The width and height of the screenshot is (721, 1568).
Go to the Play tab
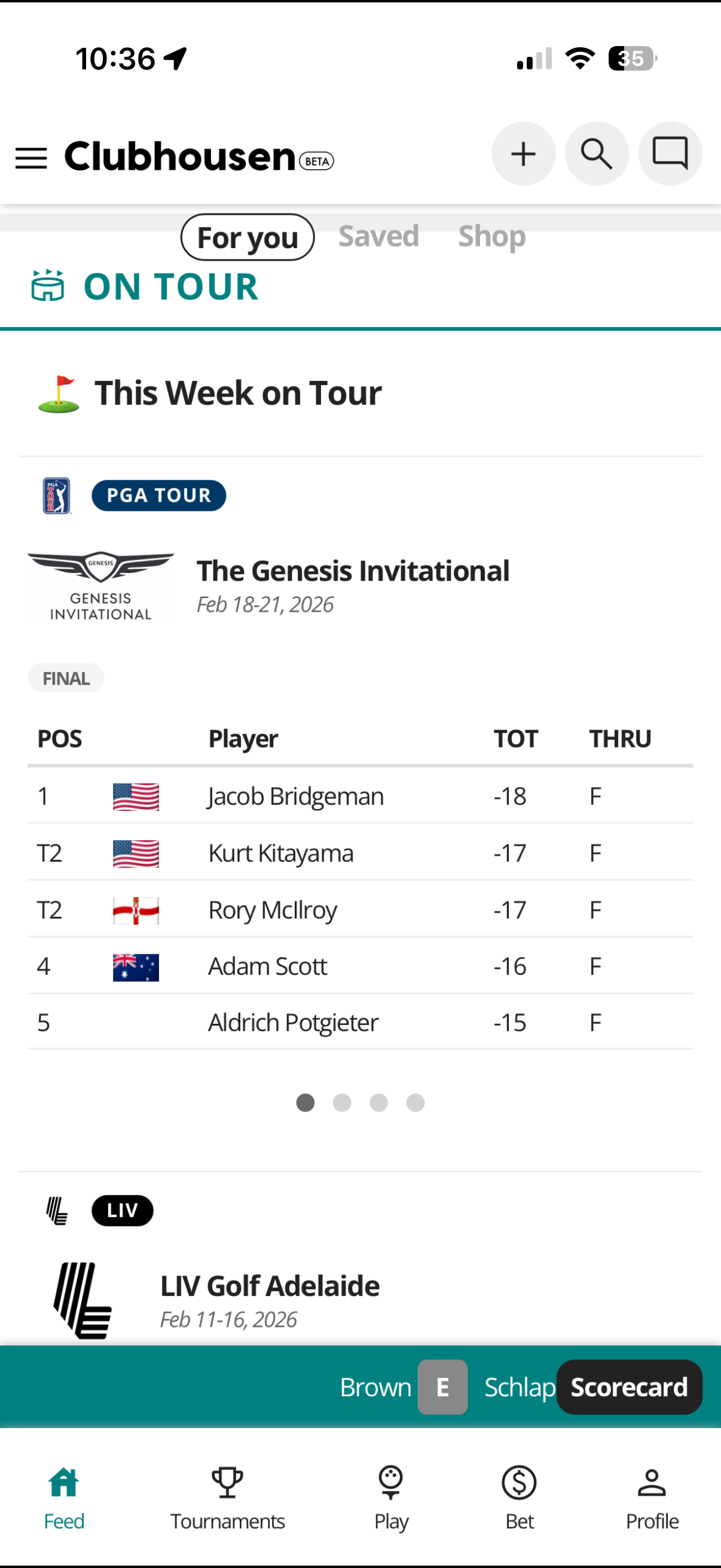pyautogui.click(x=390, y=1497)
